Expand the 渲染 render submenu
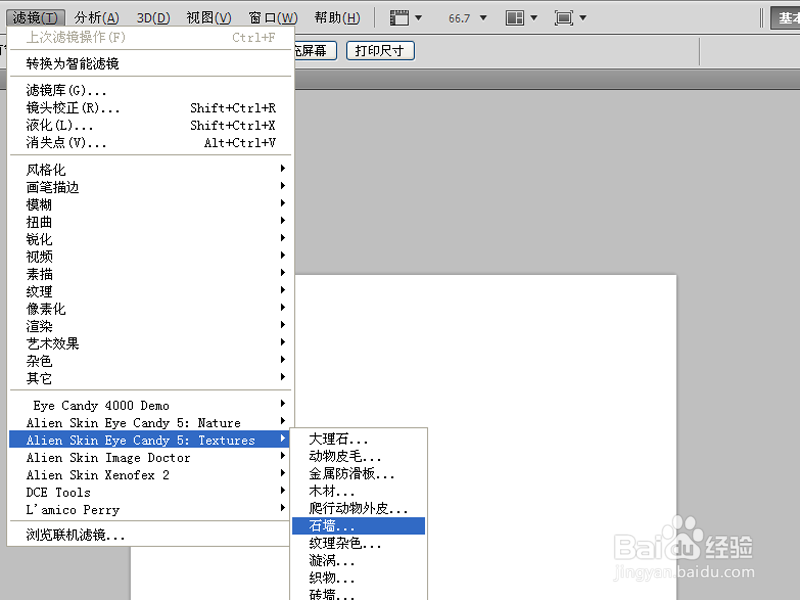Screen dimensions: 800x600 click(151, 326)
